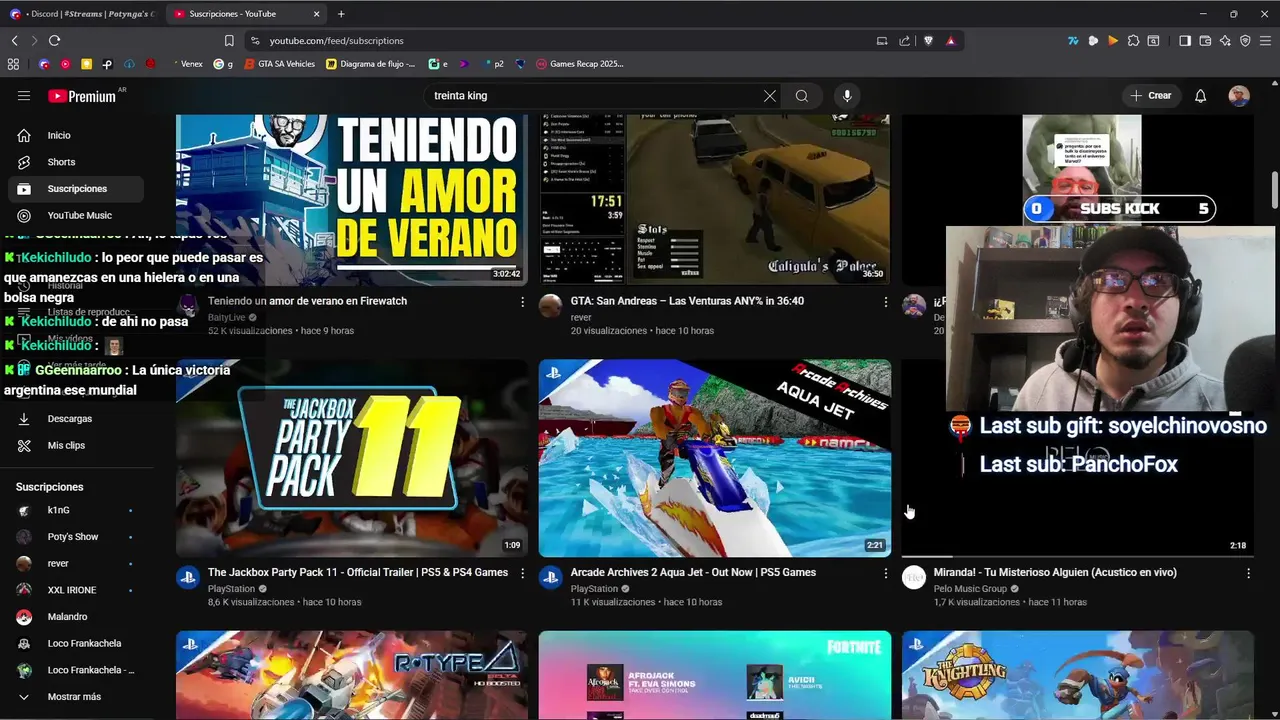Start voice search with the microphone

click(847, 96)
